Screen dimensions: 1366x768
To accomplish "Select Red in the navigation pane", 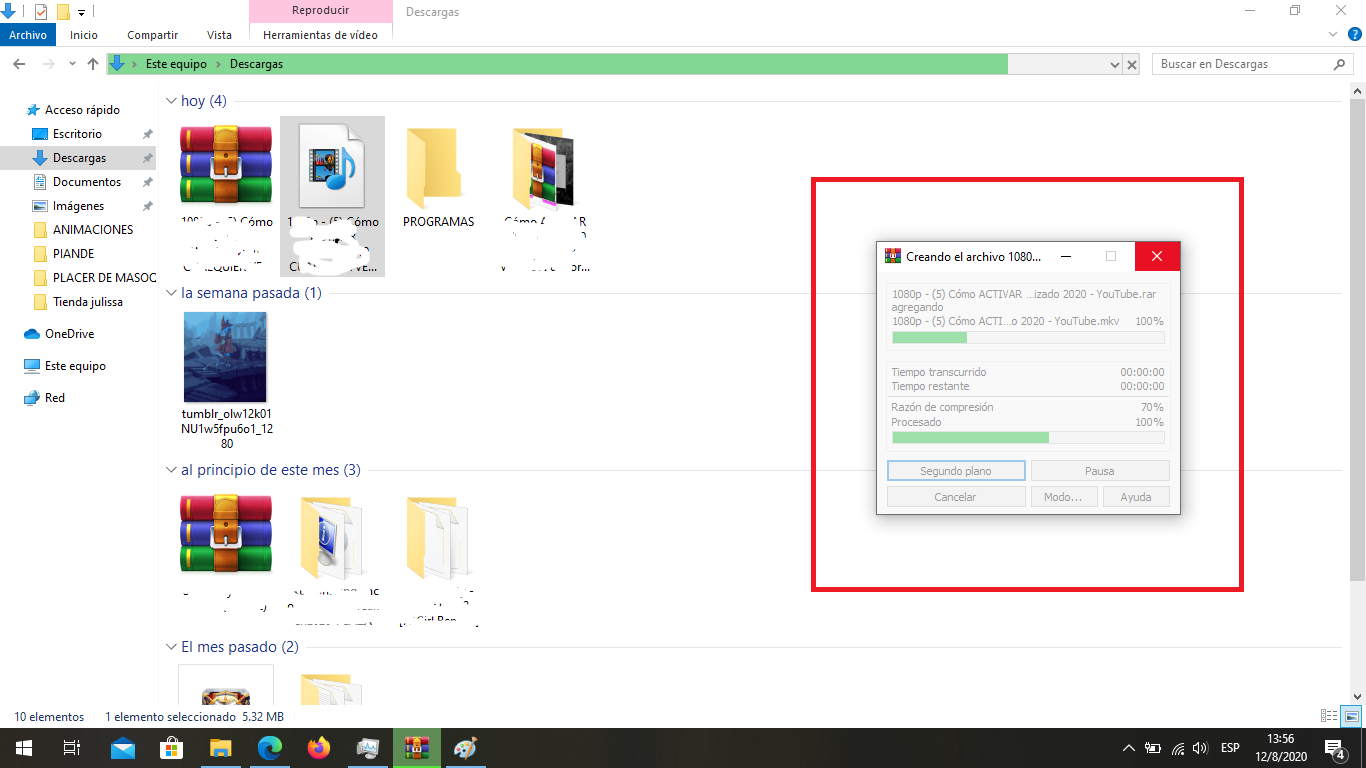I will (55, 398).
